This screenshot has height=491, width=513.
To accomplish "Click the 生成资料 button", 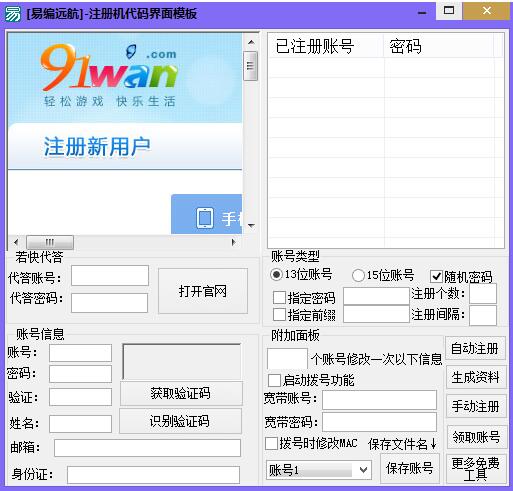I will [x=476, y=377].
